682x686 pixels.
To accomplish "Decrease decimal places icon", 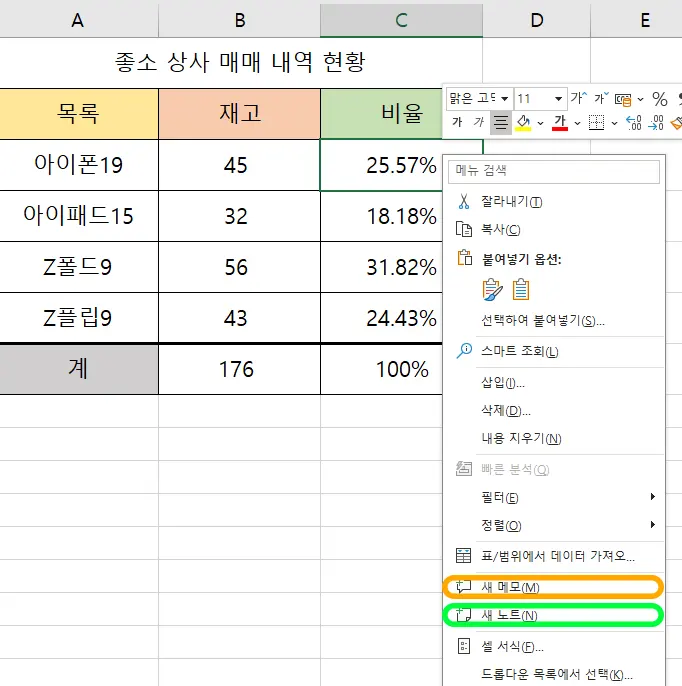I will [656, 123].
